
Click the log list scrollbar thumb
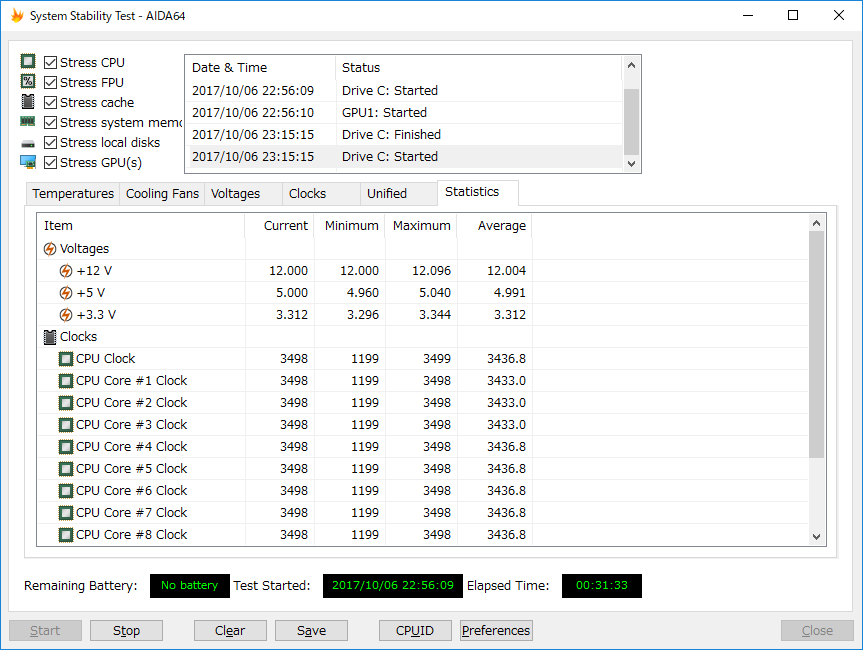pos(631,122)
